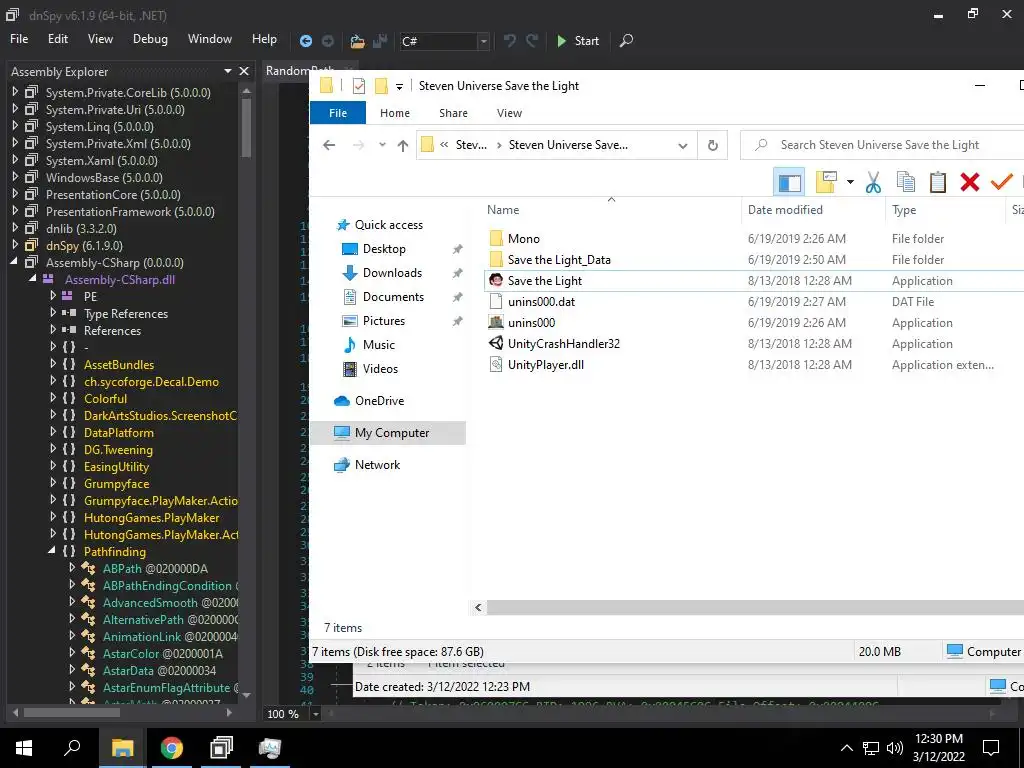
Task: Open dnSpy Help menu
Action: pos(264,39)
